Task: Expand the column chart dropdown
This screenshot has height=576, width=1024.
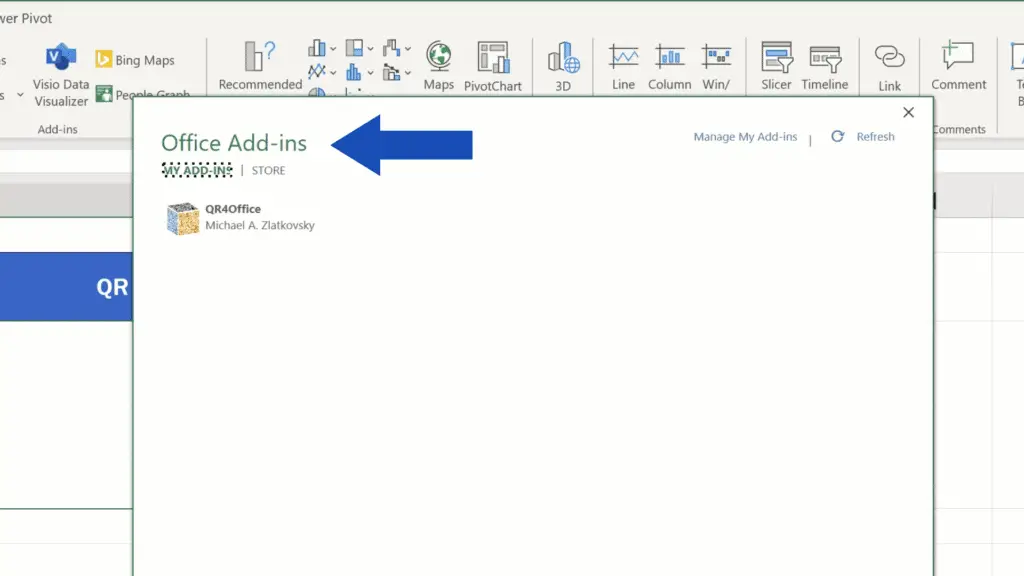Action: [x=333, y=48]
